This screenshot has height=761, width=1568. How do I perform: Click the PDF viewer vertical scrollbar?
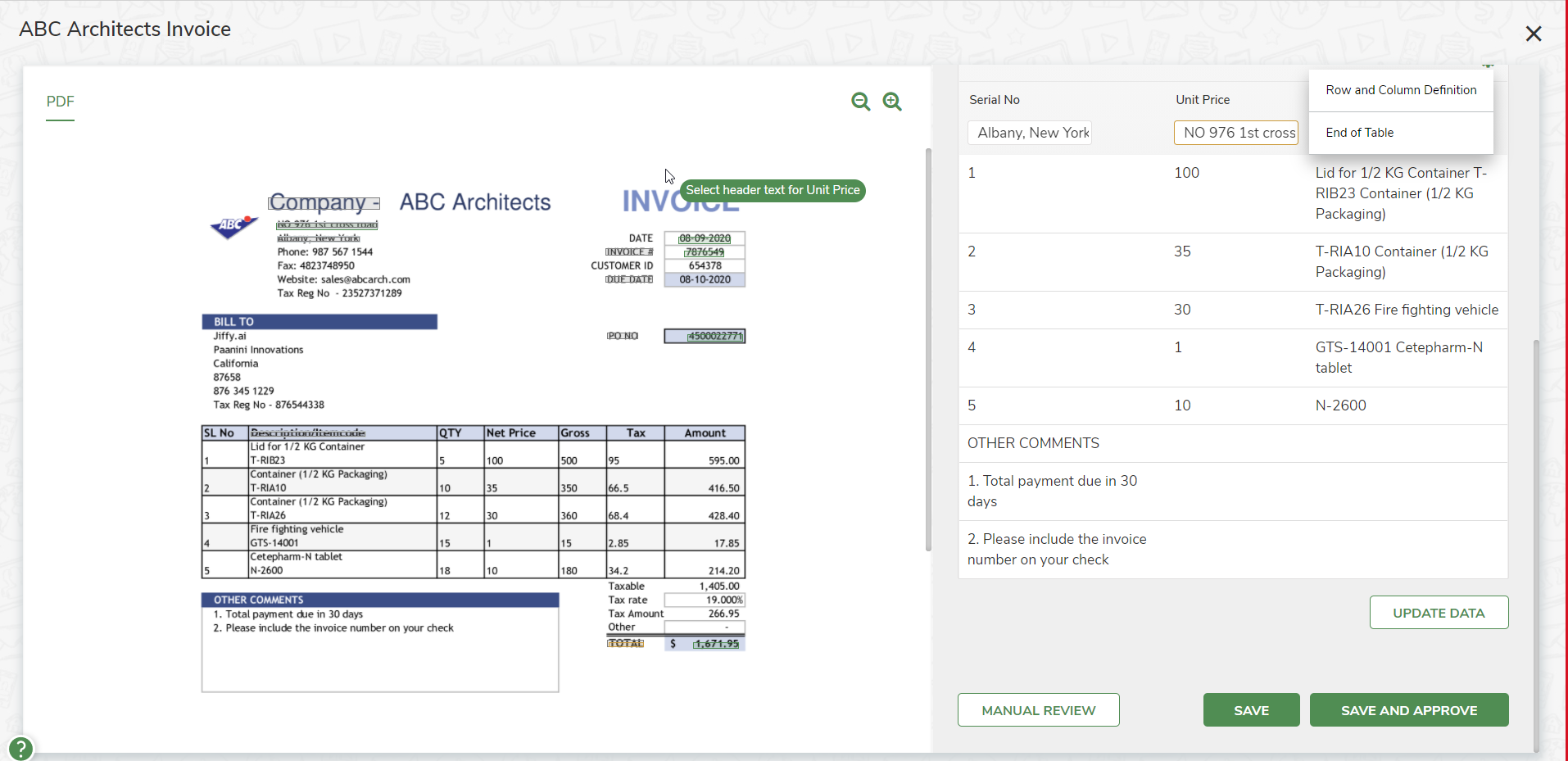(928, 350)
